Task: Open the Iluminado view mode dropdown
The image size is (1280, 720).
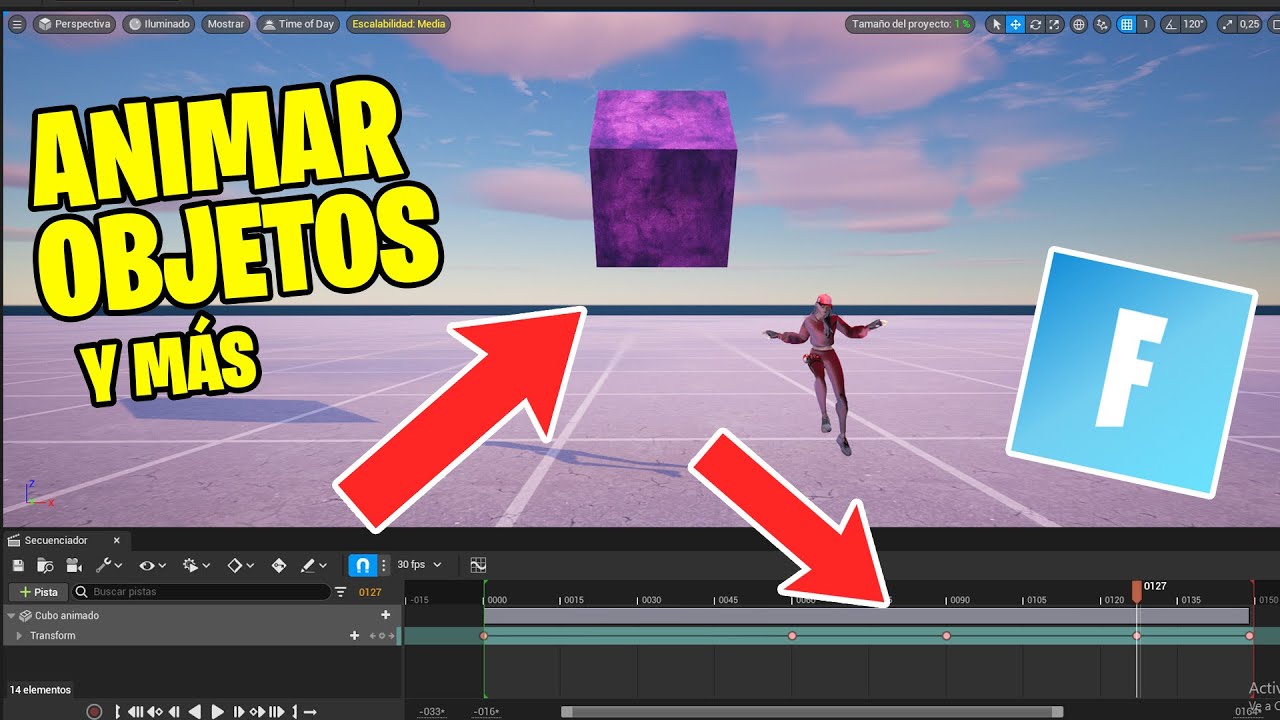Action: 159,24
